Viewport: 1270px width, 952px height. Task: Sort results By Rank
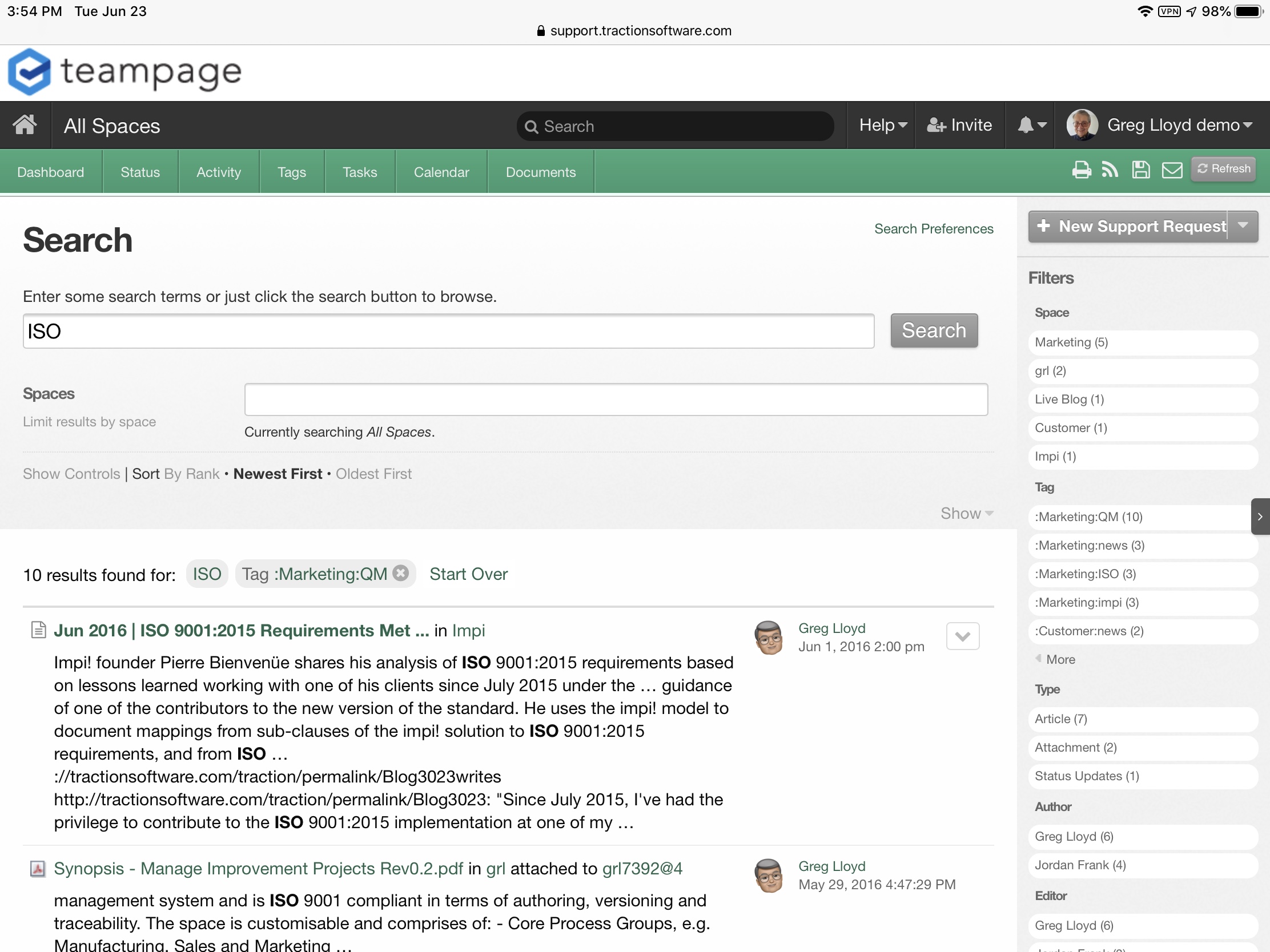191,474
